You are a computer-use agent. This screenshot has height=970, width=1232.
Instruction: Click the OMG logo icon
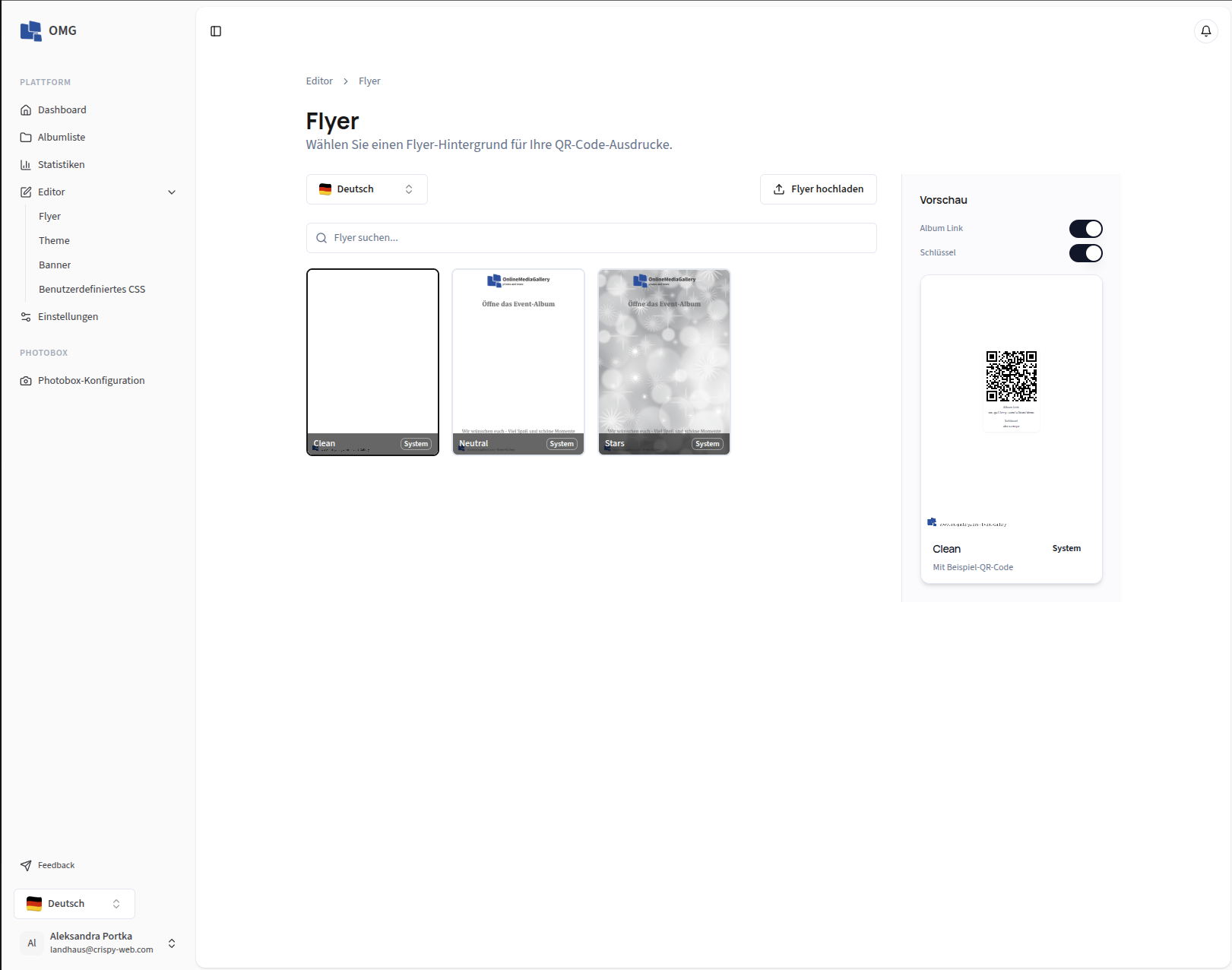[x=31, y=30]
